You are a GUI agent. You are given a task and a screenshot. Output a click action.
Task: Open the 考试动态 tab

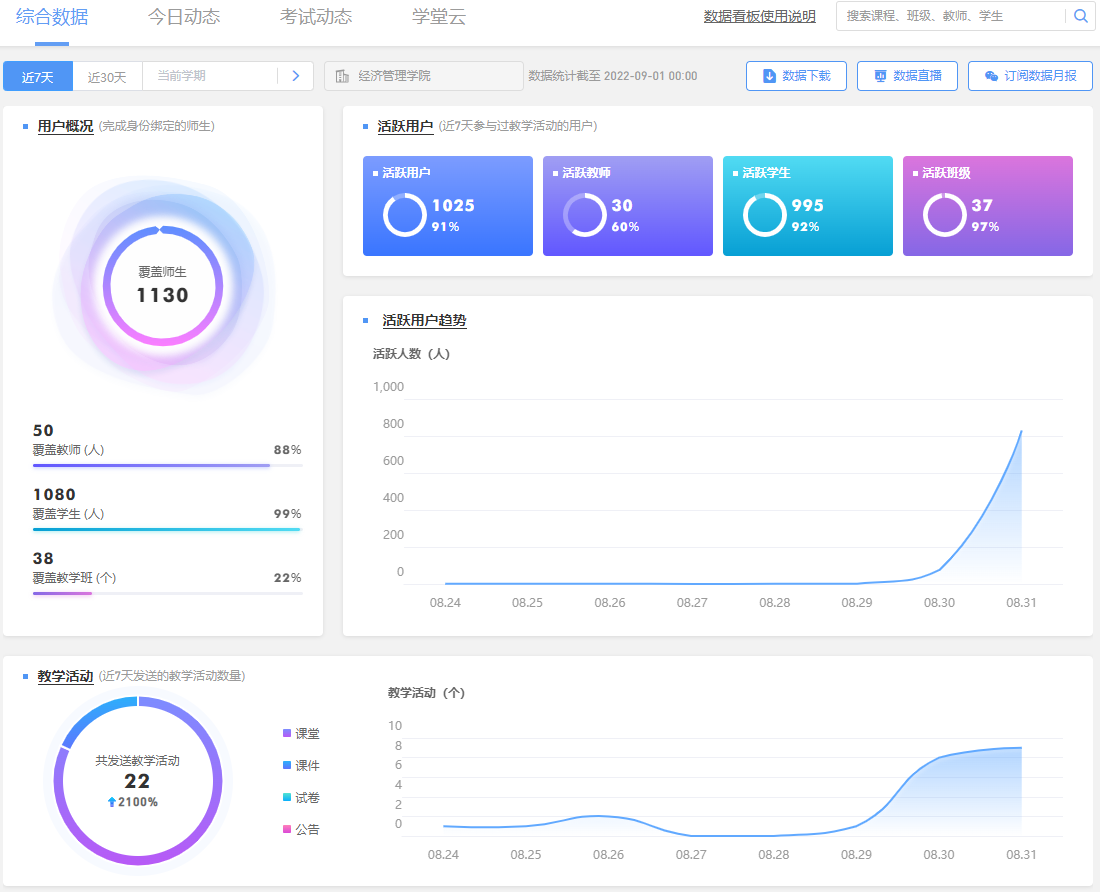tap(316, 17)
